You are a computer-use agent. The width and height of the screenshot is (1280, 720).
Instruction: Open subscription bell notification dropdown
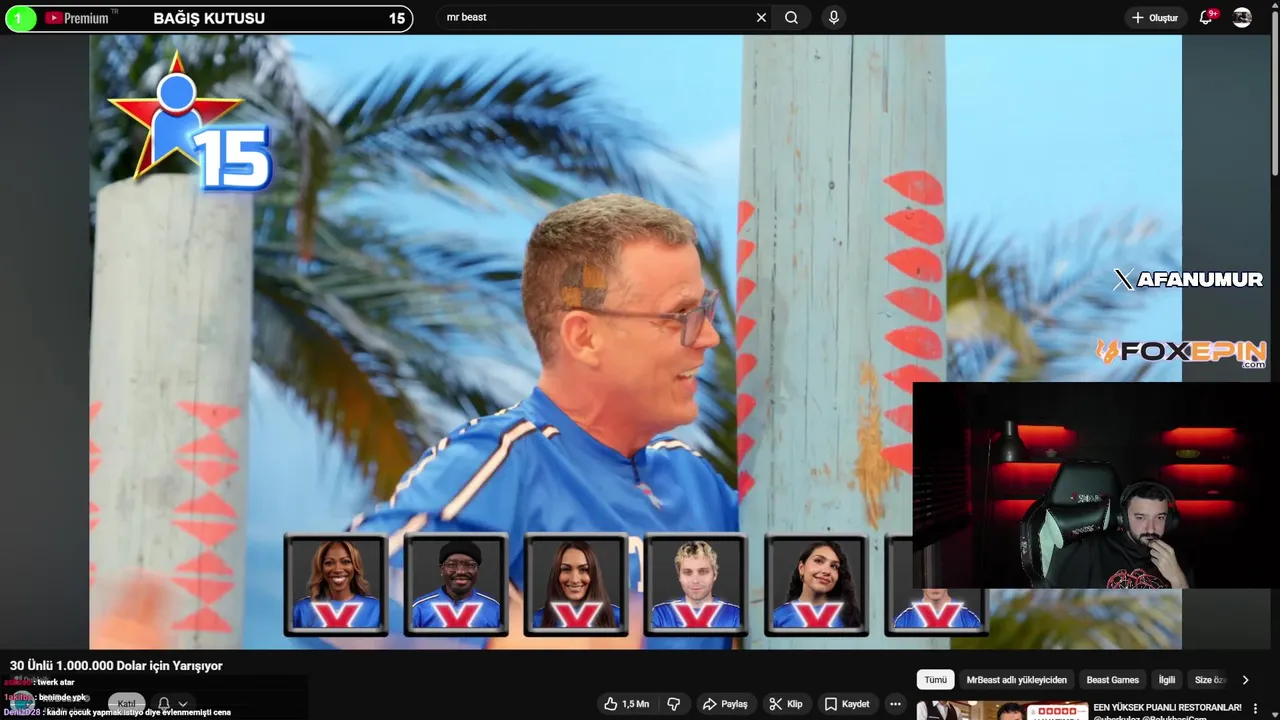pos(171,704)
